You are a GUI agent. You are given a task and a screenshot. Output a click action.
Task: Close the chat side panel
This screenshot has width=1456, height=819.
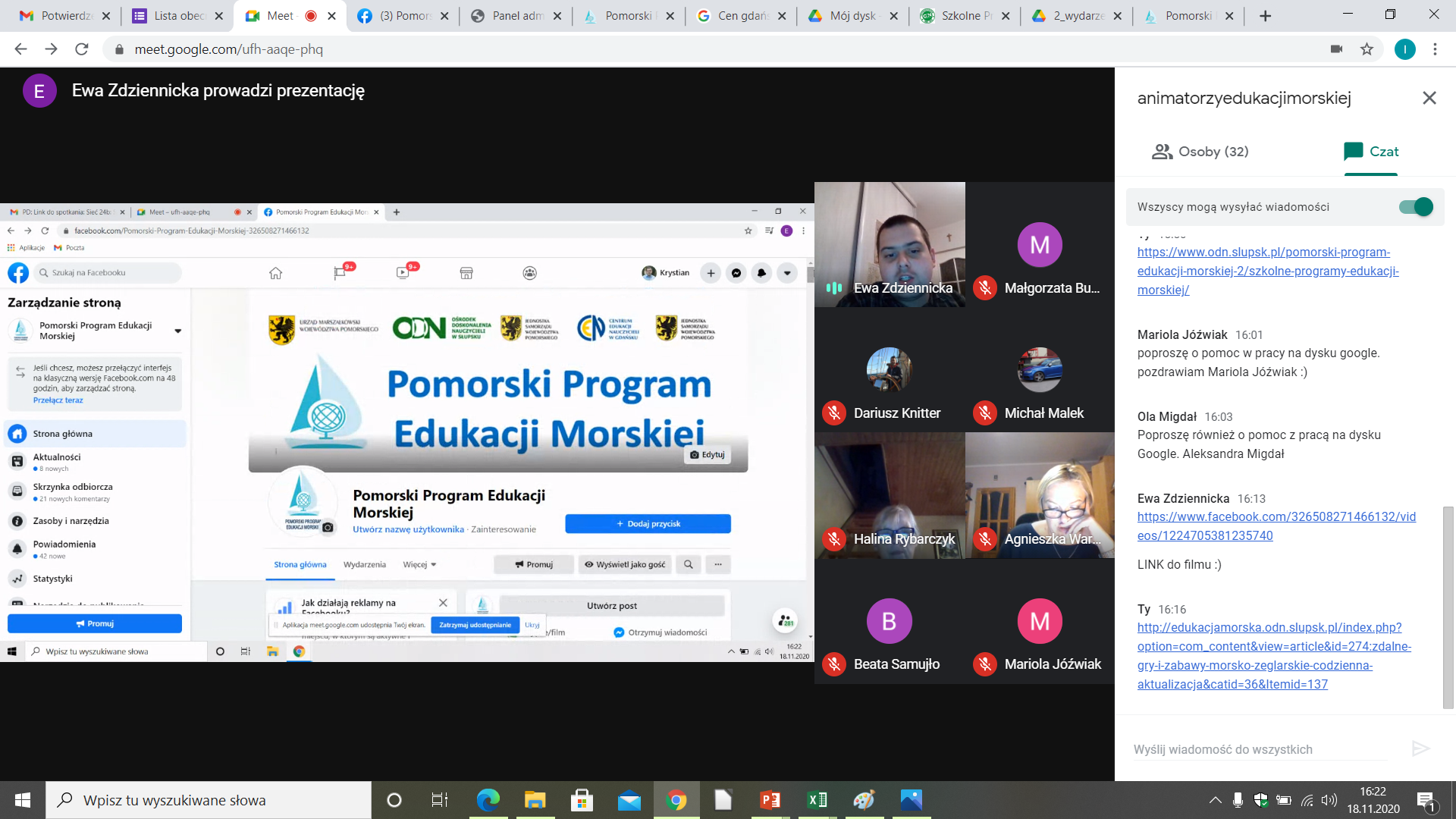[1429, 98]
